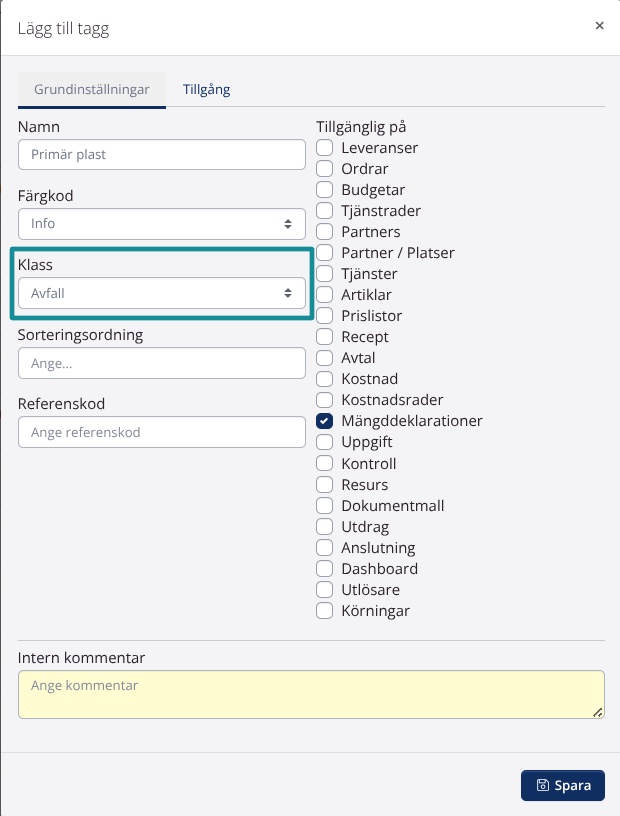Image resolution: width=620 pixels, height=816 pixels.
Task: Check the Ordrar checkbox
Action: [324, 168]
